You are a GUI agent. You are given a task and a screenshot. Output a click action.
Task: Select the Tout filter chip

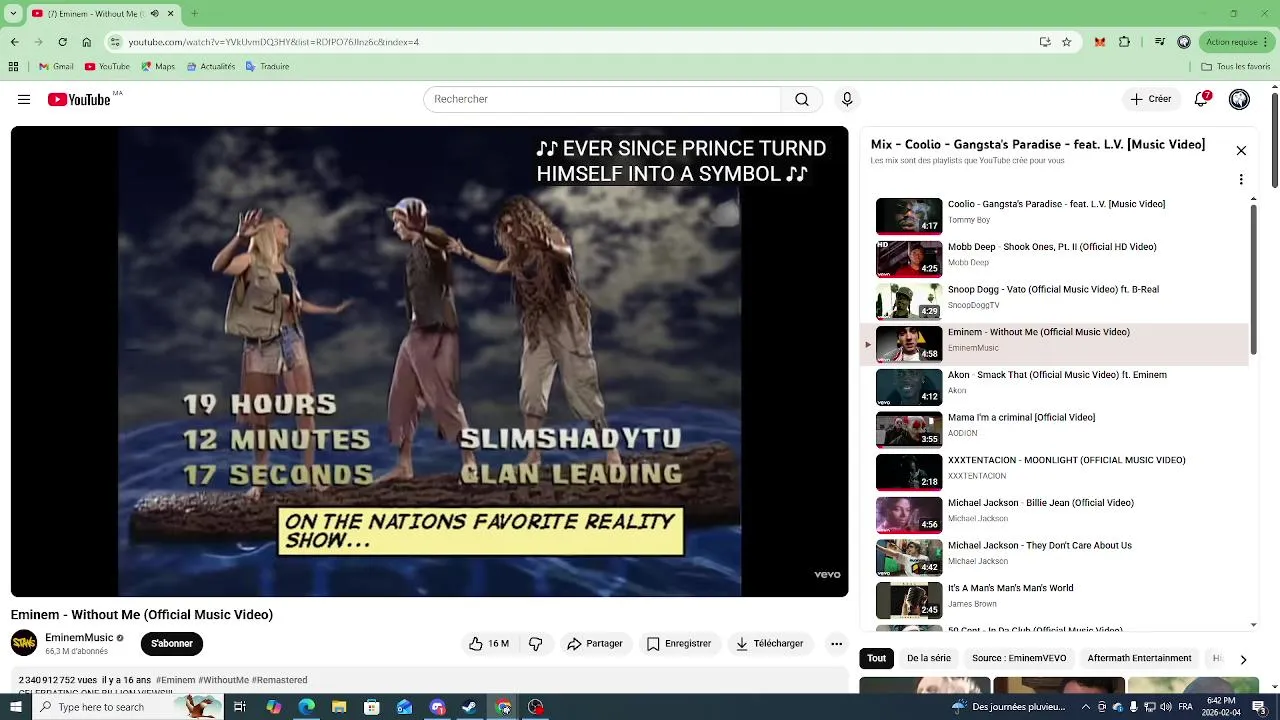pyautogui.click(x=877, y=658)
